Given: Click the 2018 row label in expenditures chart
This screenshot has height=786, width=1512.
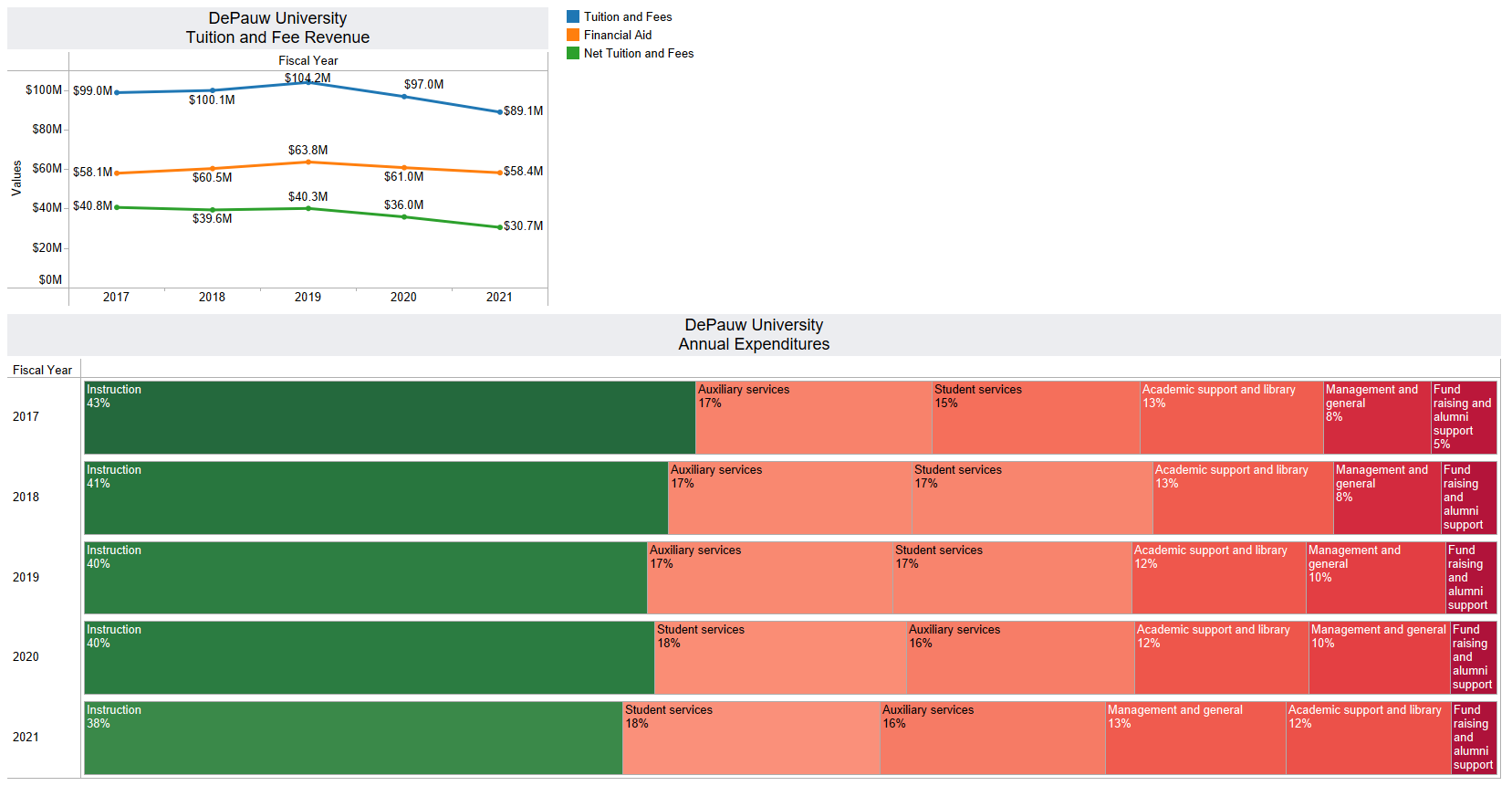Looking at the screenshot, I should click(x=26, y=497).
